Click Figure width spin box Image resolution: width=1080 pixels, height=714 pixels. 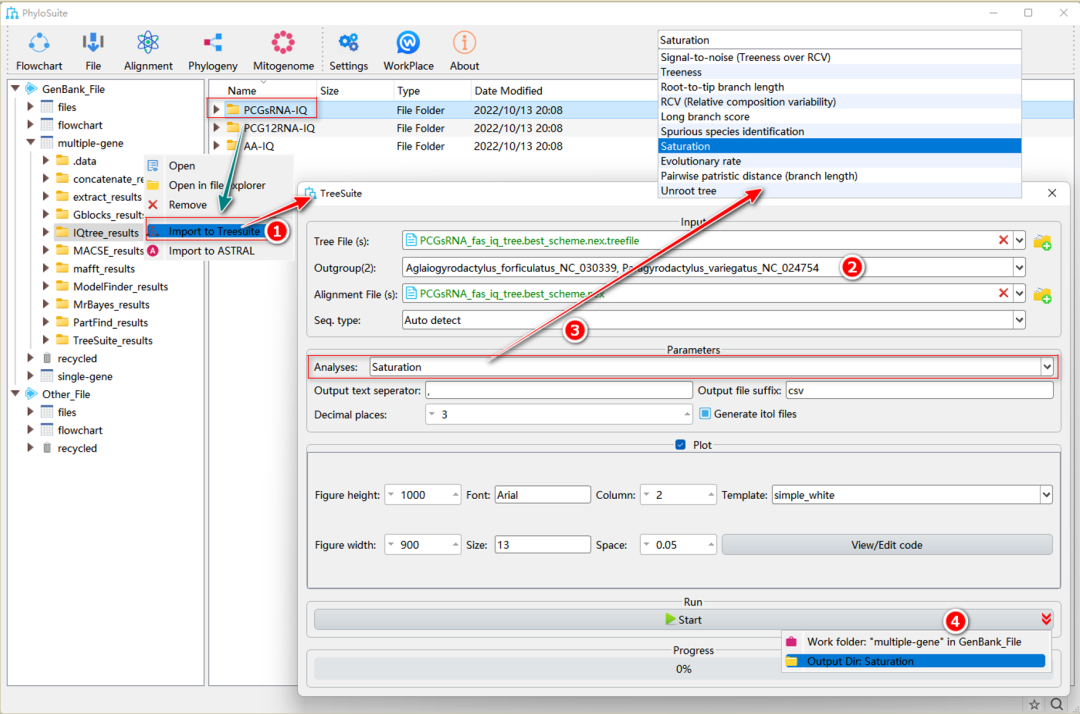[x=422, y=545]
